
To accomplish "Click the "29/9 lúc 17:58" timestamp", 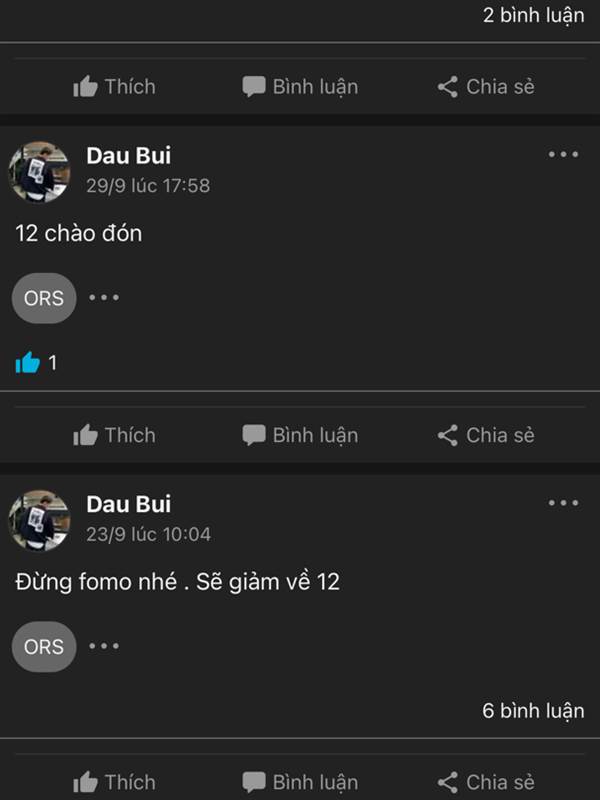I will [148, 186].
